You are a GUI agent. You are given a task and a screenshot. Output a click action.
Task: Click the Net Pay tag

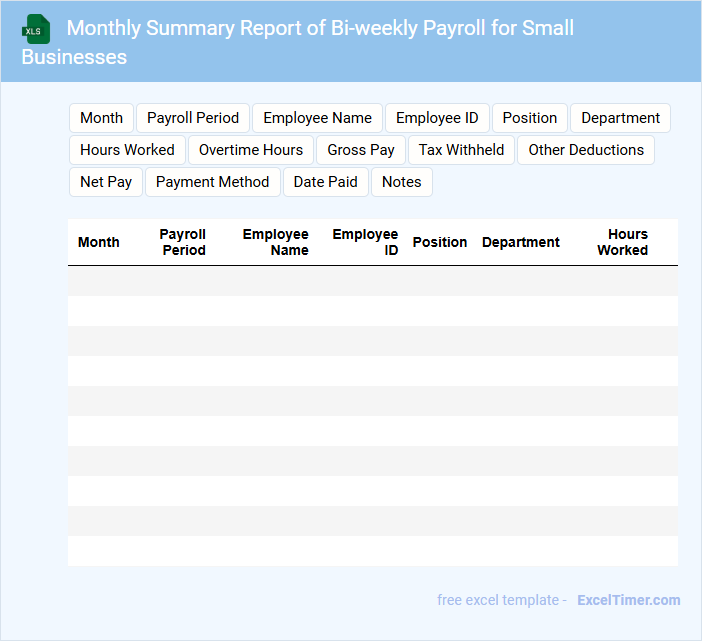106,182
